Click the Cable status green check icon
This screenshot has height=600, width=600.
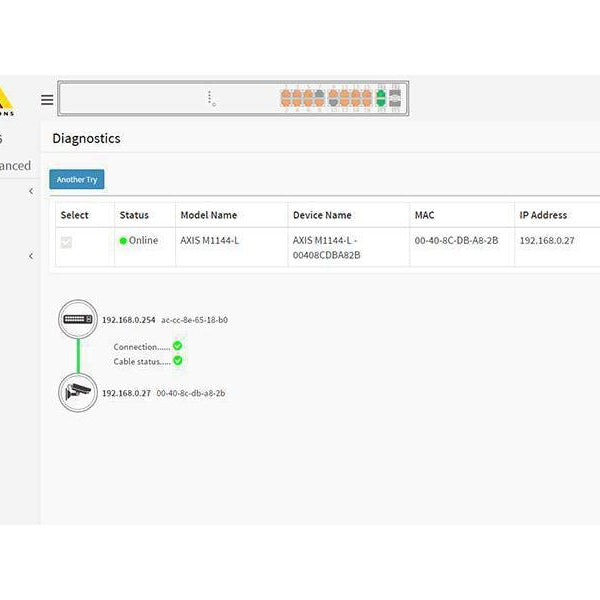point(178,360)
